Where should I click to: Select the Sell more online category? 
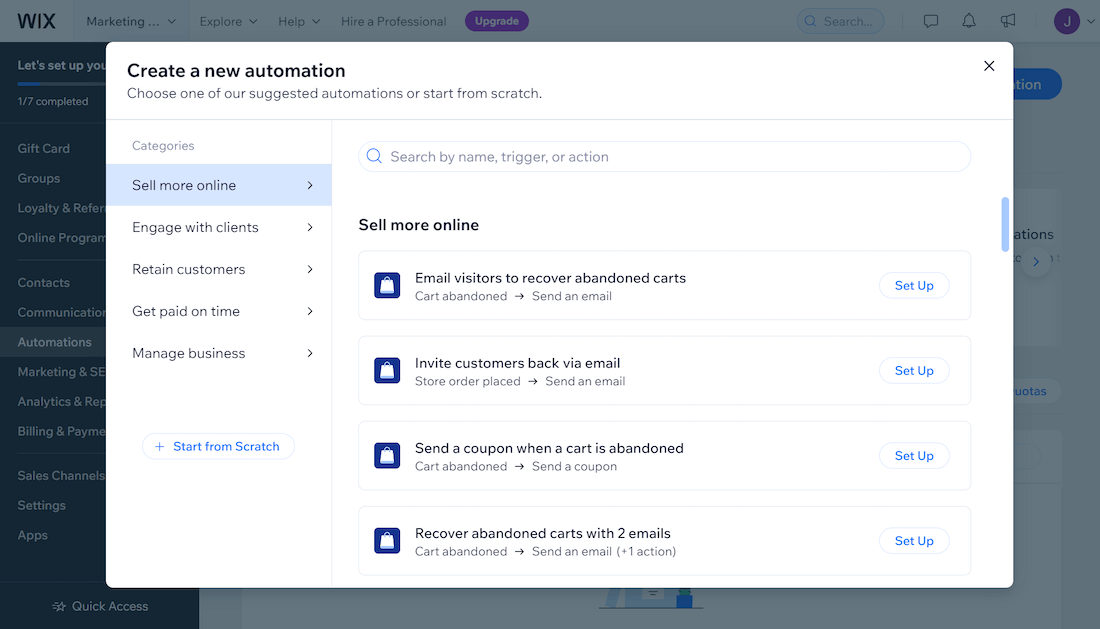[219, 185]
